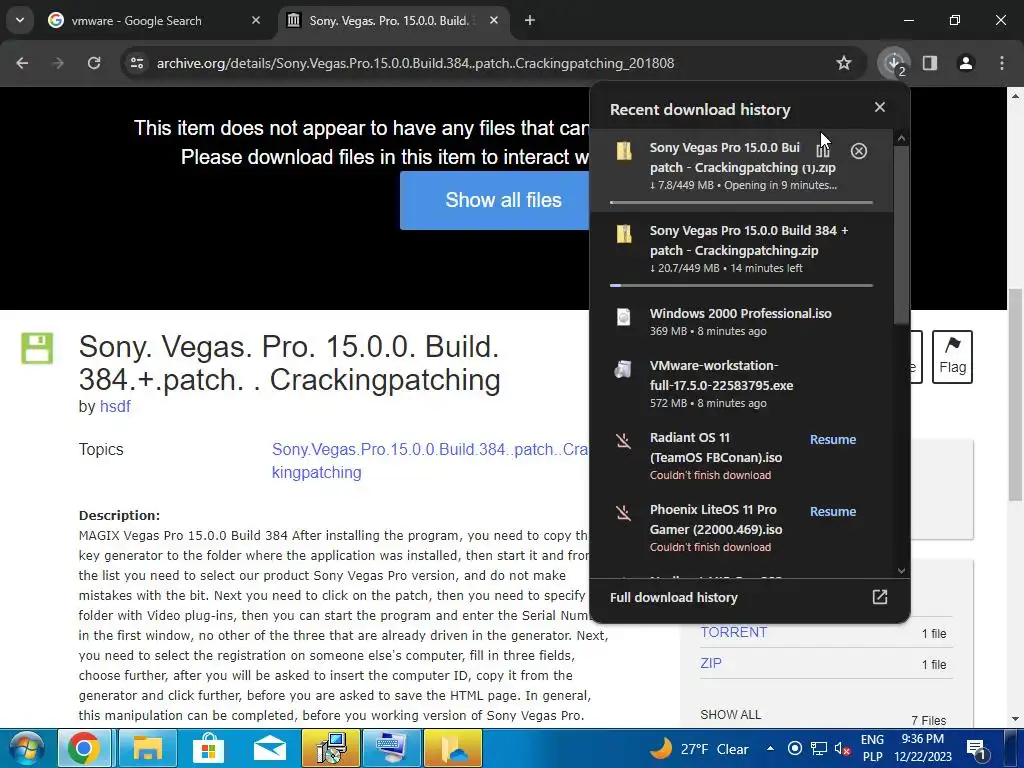Resume the Phoenix LiteOS 11 Pro Gamer download
The image size is (1024, 768).
tap(833, 511)
